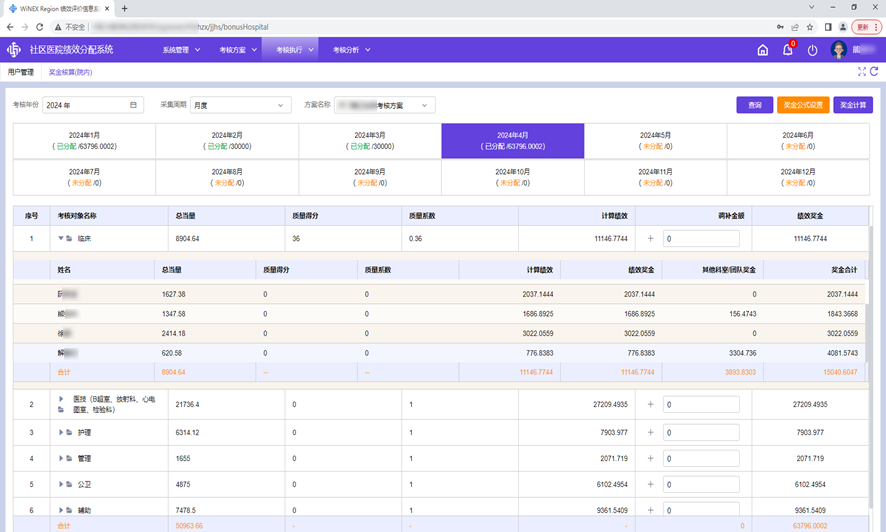Collapse the 临床 row
Viewport: 886px width, 532px height.
(x=61, y=239)
